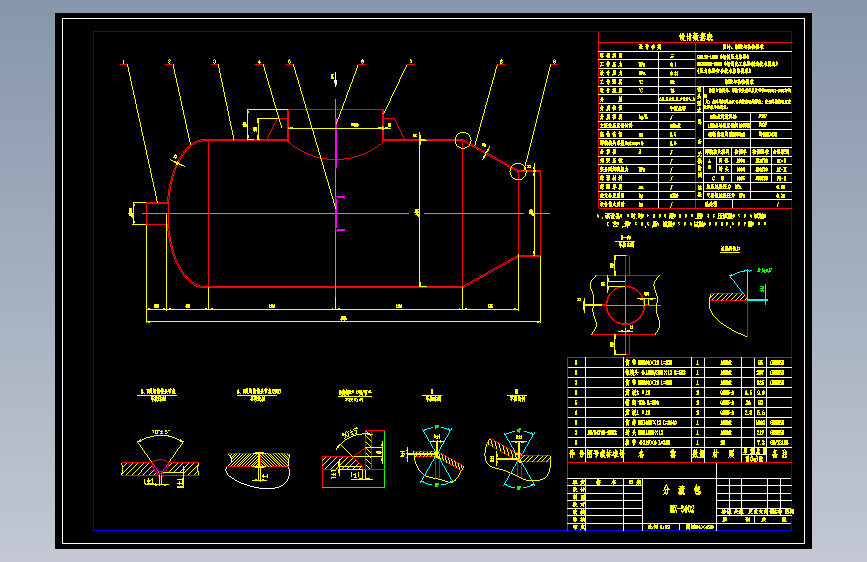
Task: Click the left elliptical head of the vessel
Action: click(186, 214)
